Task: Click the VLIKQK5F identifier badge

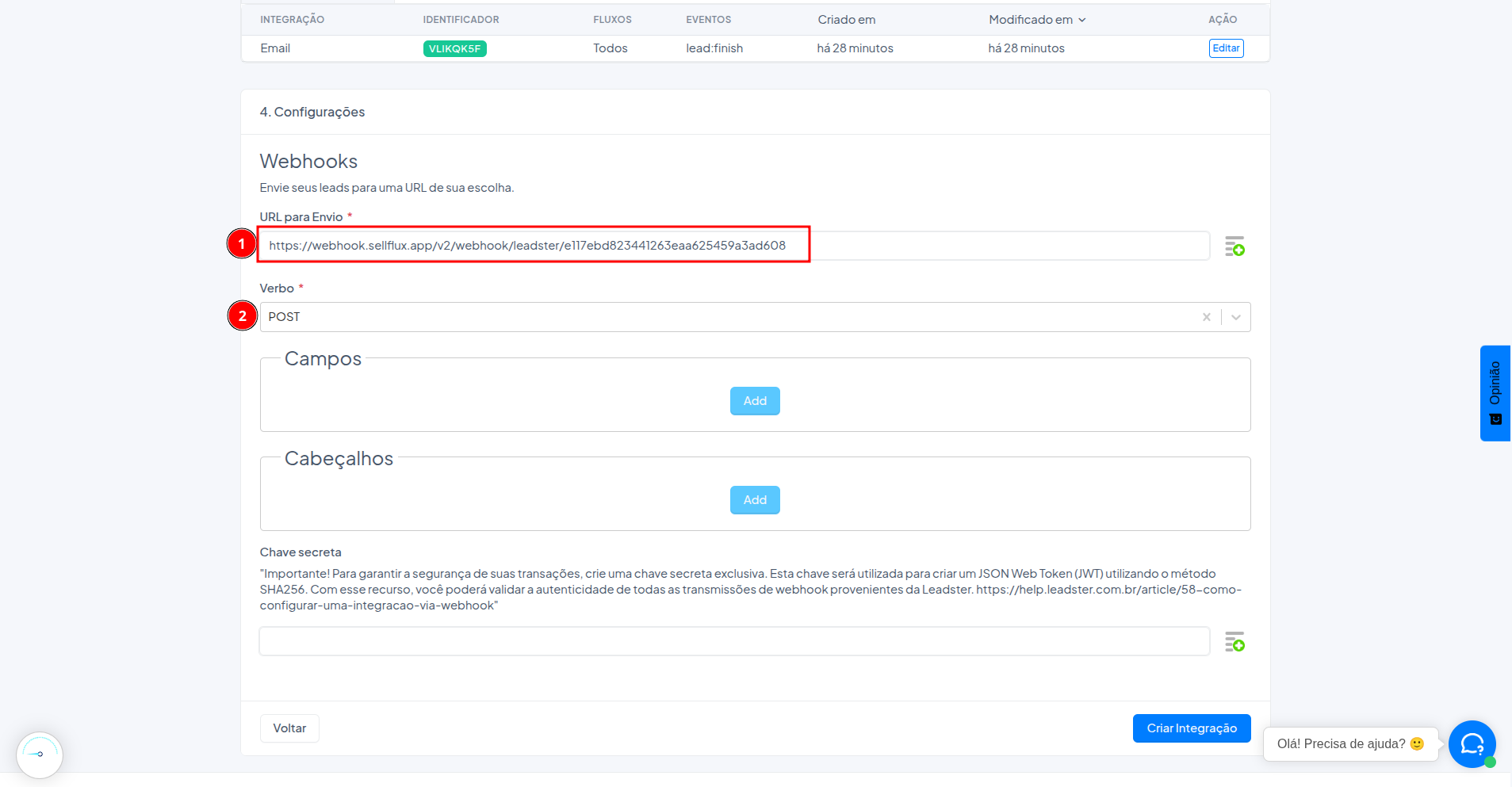Action: pyautogui.click(x=454, y=48)
